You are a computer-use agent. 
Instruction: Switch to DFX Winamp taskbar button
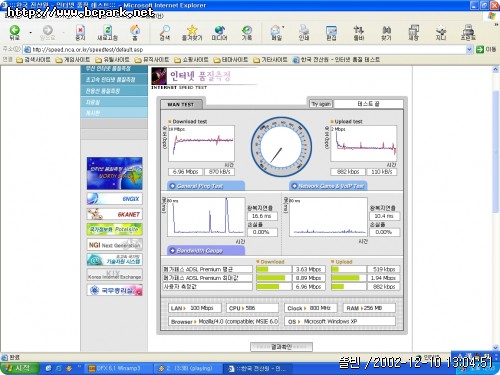[x=117, y=368]
